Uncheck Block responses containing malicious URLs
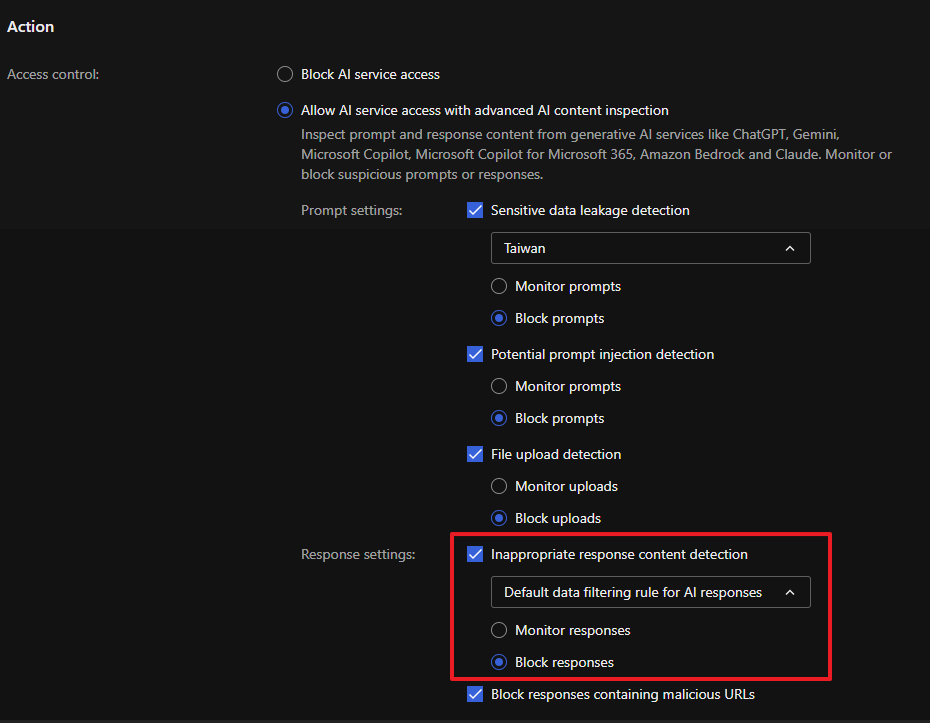This screenshot has width=930, height=723. pyautogui.click(x=475, y=694)
